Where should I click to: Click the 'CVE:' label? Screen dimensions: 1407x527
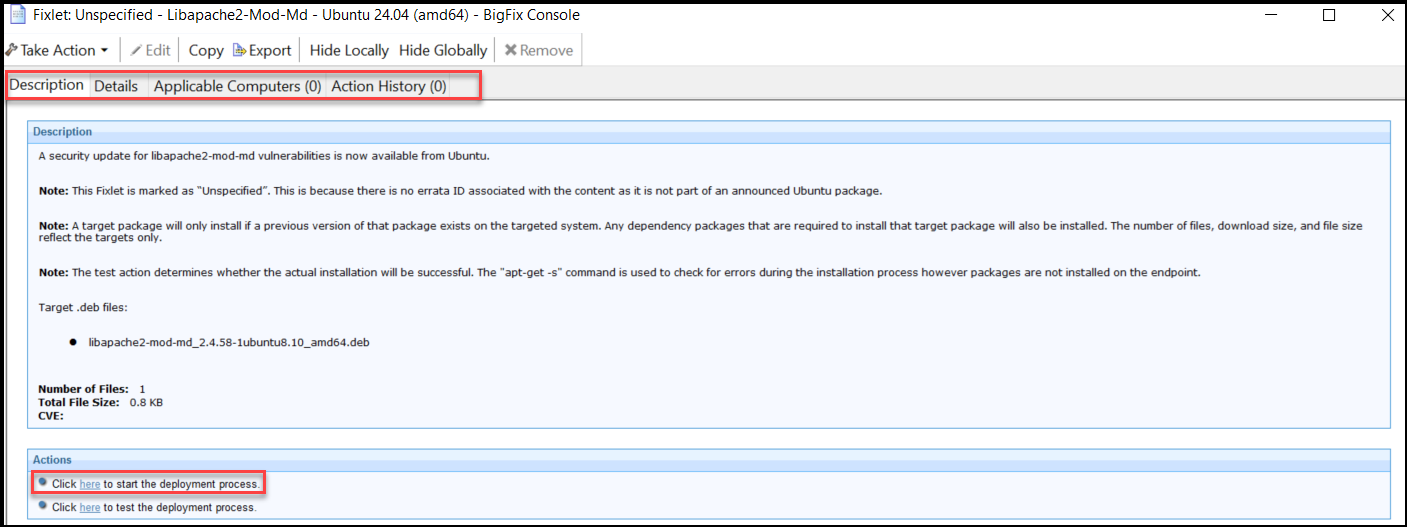coord(51,415)
